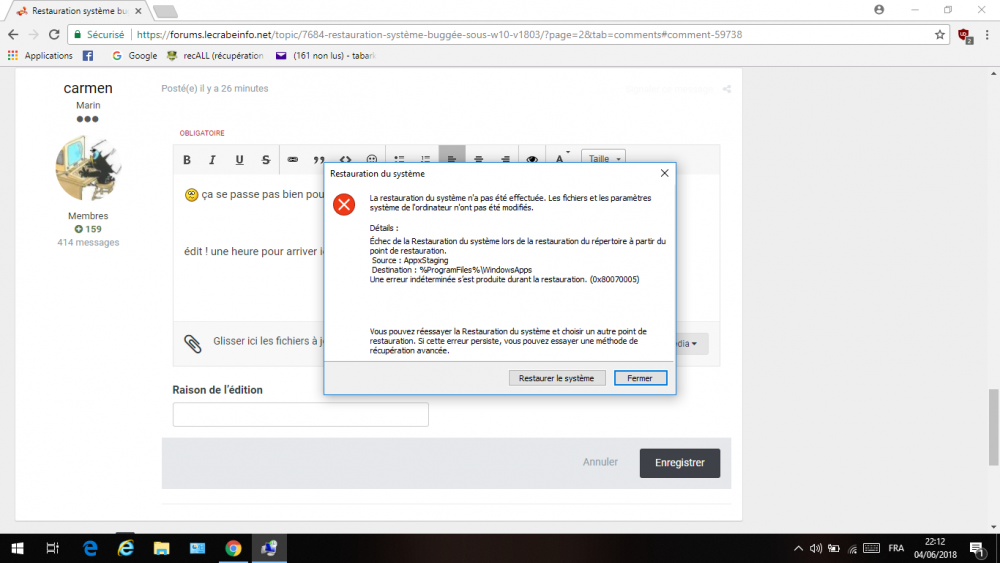Image resolution: width=1000 pixels, height=563 pixels.
Task: Open the text color picker (A)
Action: pyautogui.click(x=561, y=157)
